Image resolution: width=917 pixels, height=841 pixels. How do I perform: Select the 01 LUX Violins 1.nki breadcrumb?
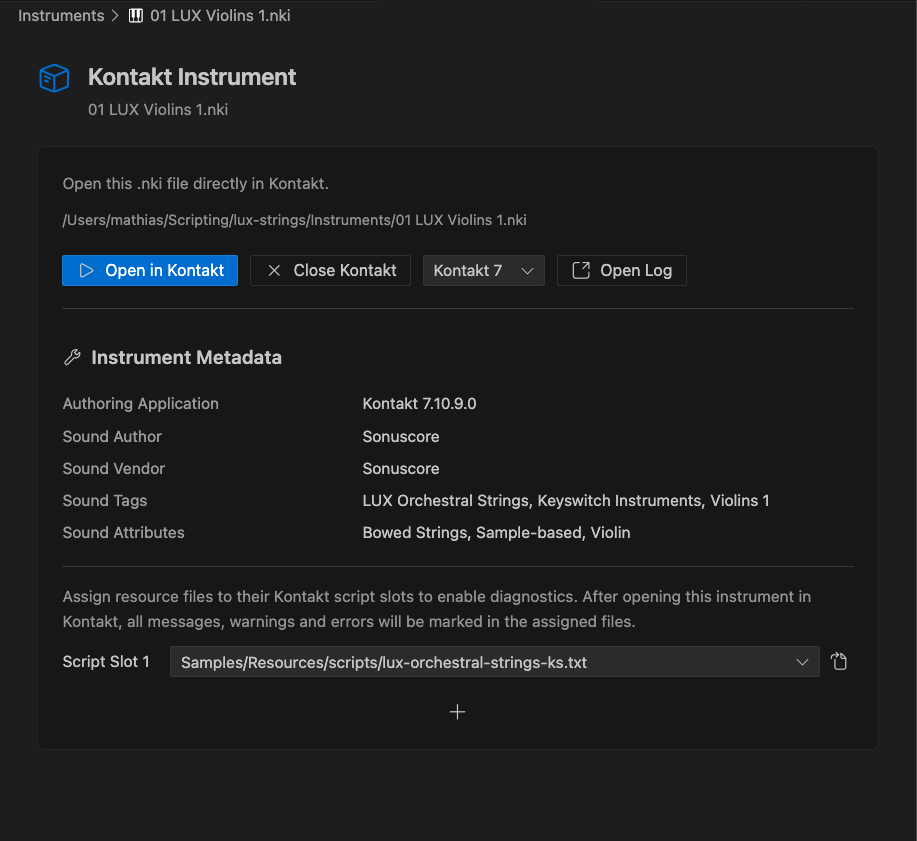click(x=220, y=16)
